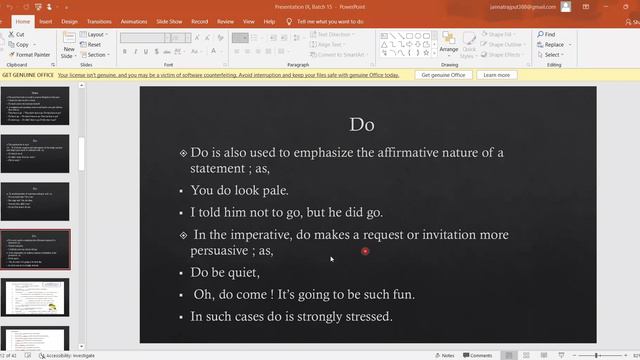Image resolution: width=640 pixels, height=360 pixels.
Task: Select the first slide thumbnail at top
Action: pos(35,106)
